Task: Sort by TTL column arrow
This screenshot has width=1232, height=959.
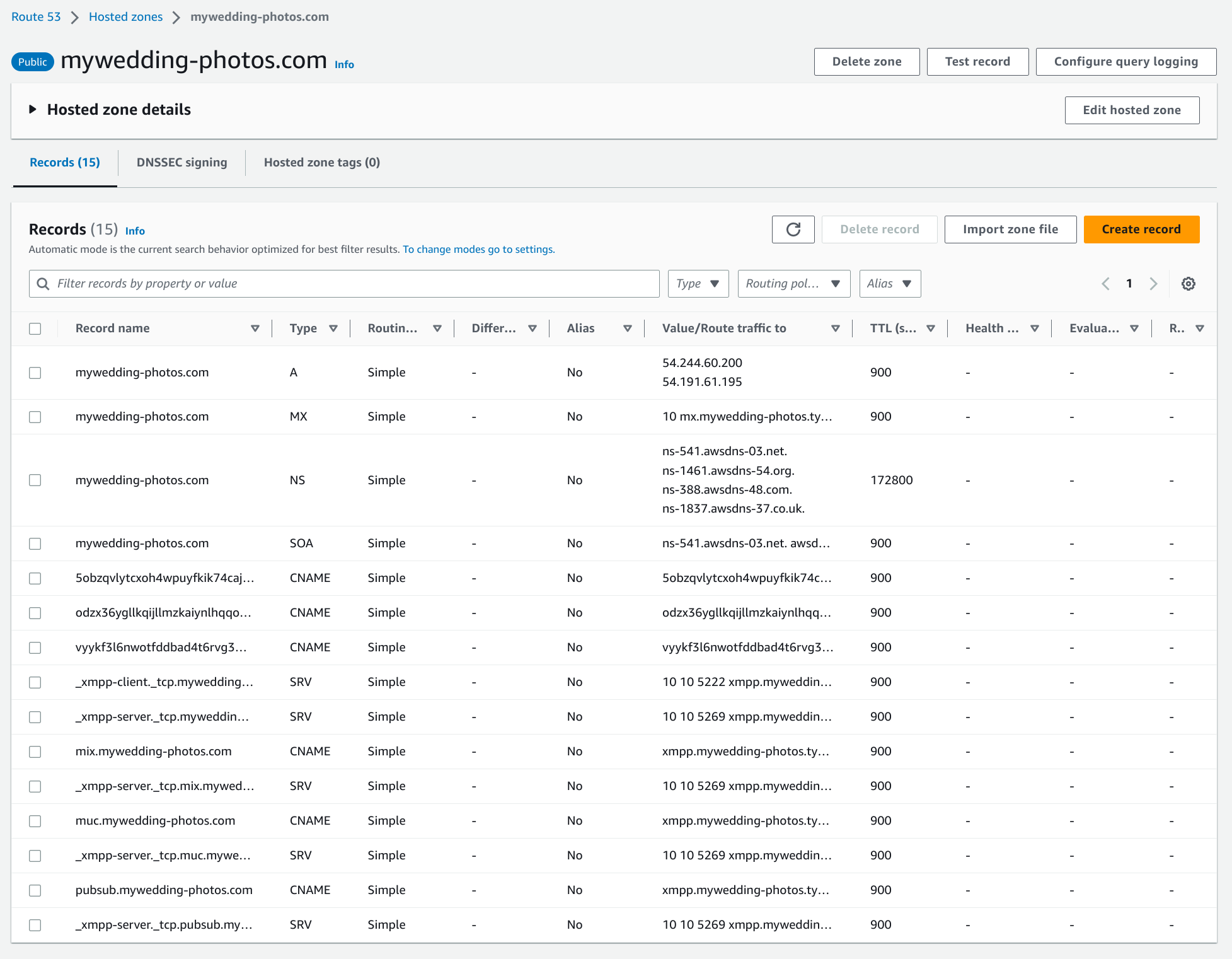Action: (931, 328)
